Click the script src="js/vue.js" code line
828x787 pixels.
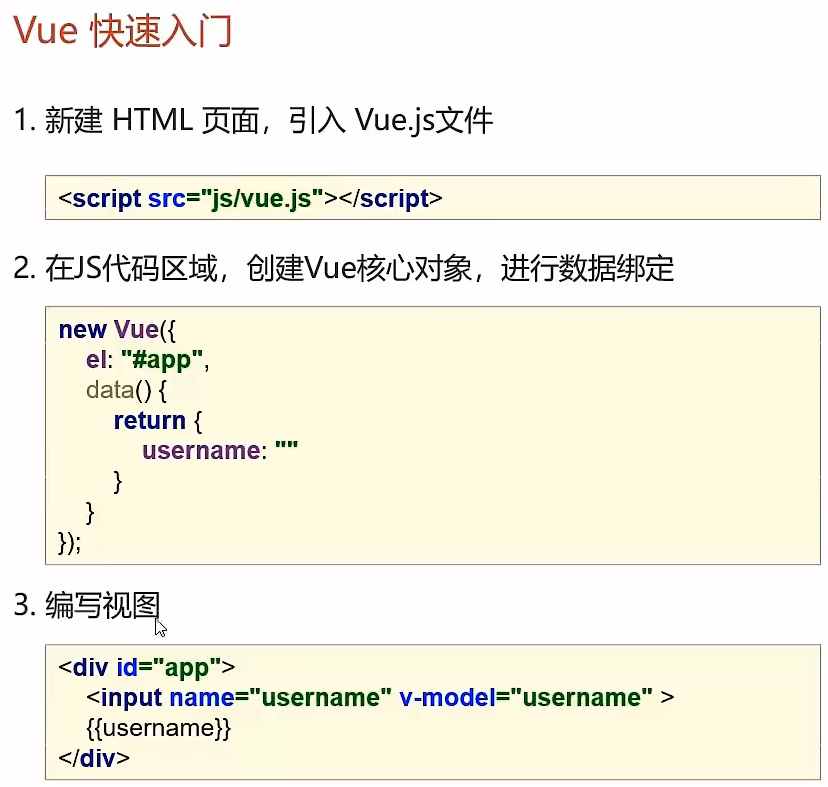click(x=250, y=199)
